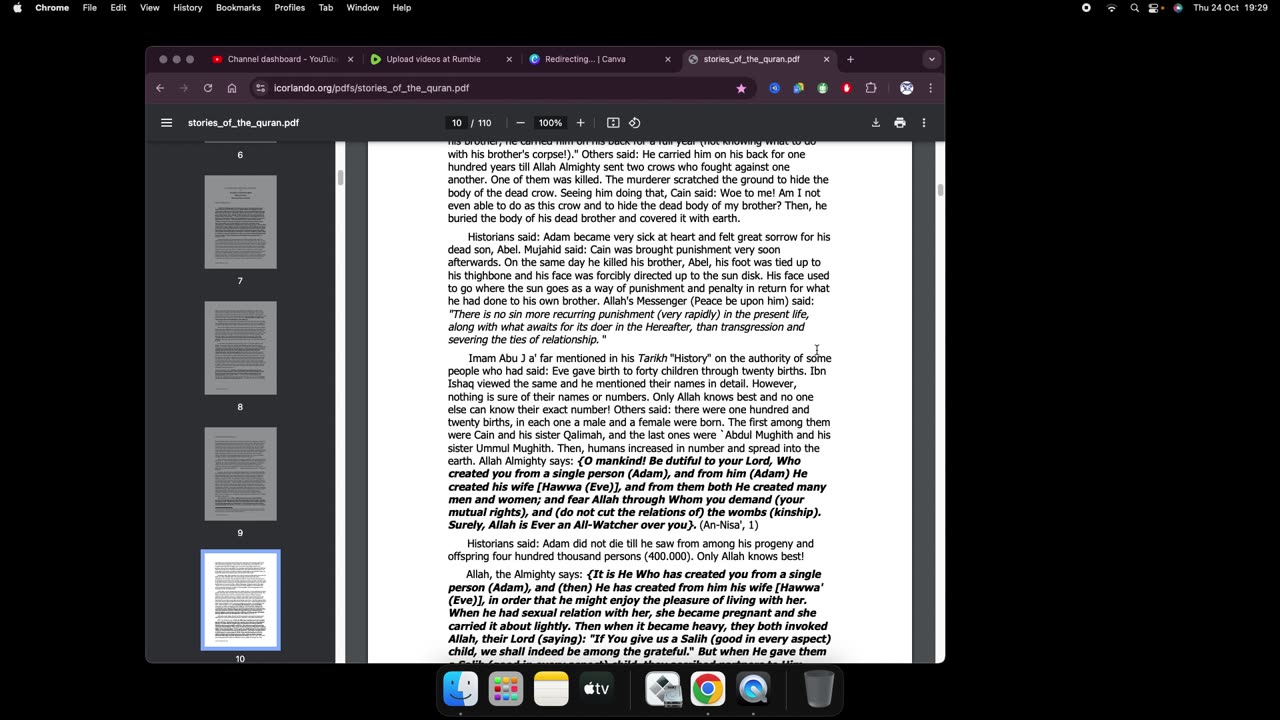Bookmark this page with star icon
Image resolution: width=1280 pixels, height=720 pixels.
pyautogui.click(x=741, y=88)
